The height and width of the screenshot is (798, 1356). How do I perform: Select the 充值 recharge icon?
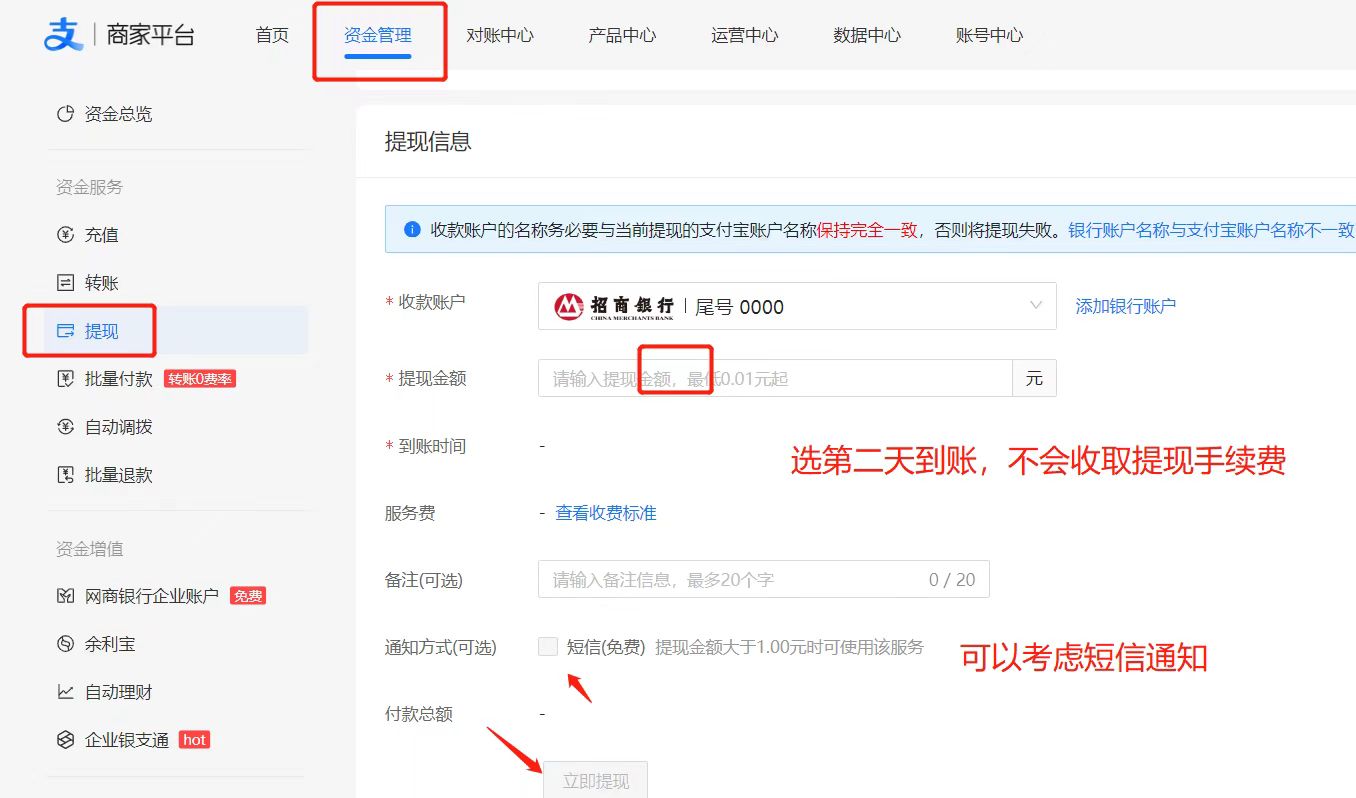pos(66,235)
